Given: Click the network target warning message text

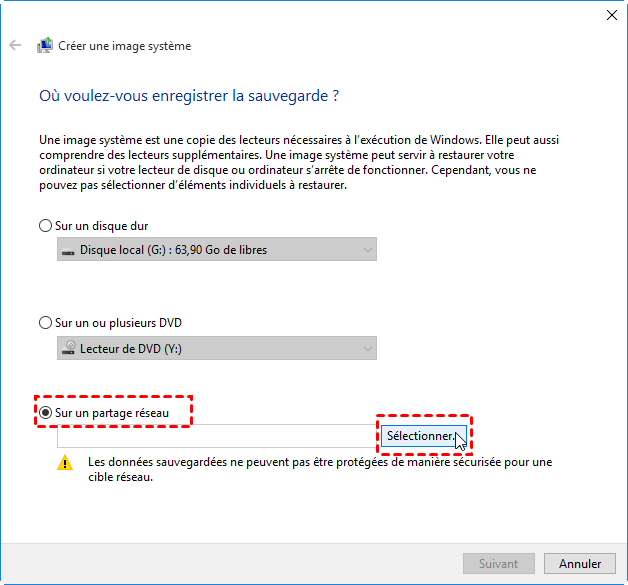Looking at the screenshot, I should click(320, 470).
